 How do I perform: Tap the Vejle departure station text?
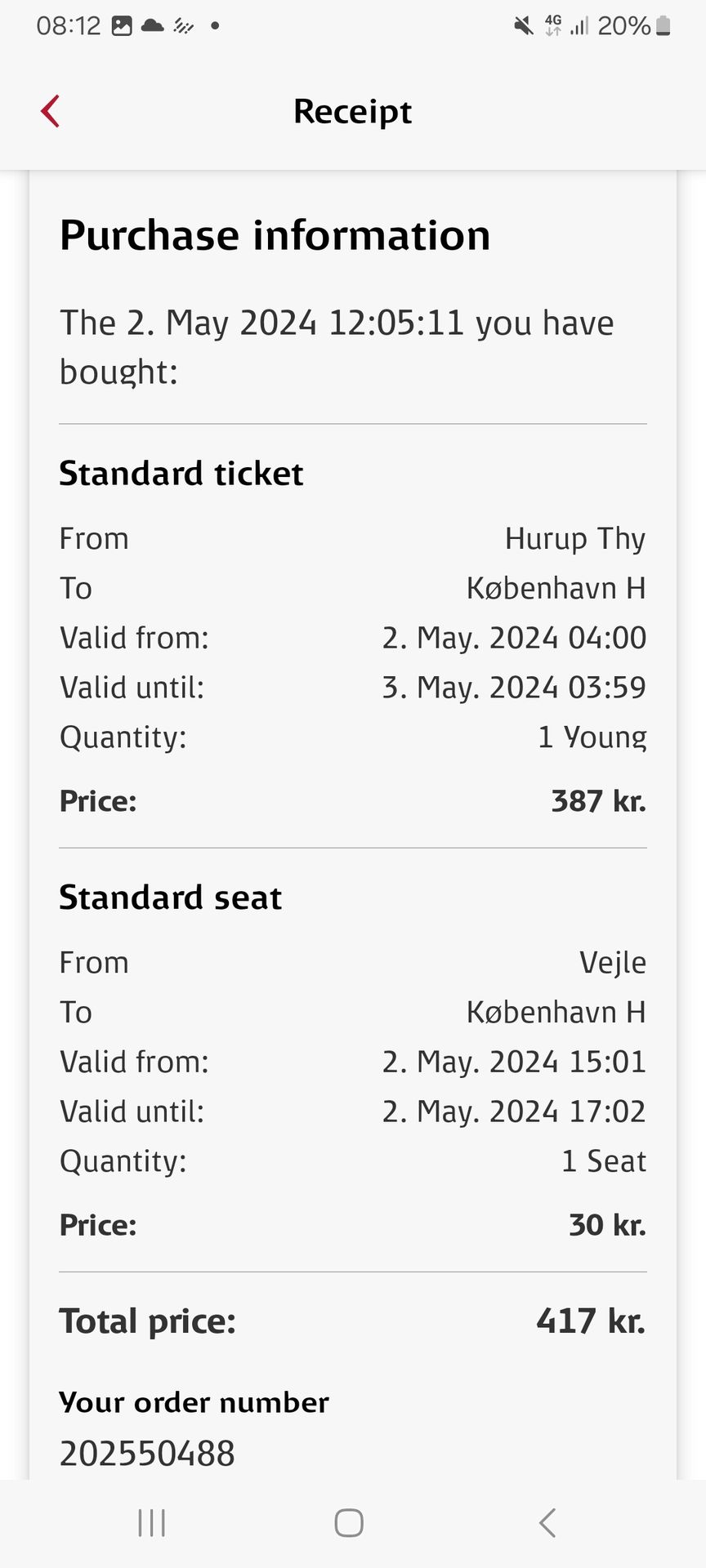pos(612,963)
